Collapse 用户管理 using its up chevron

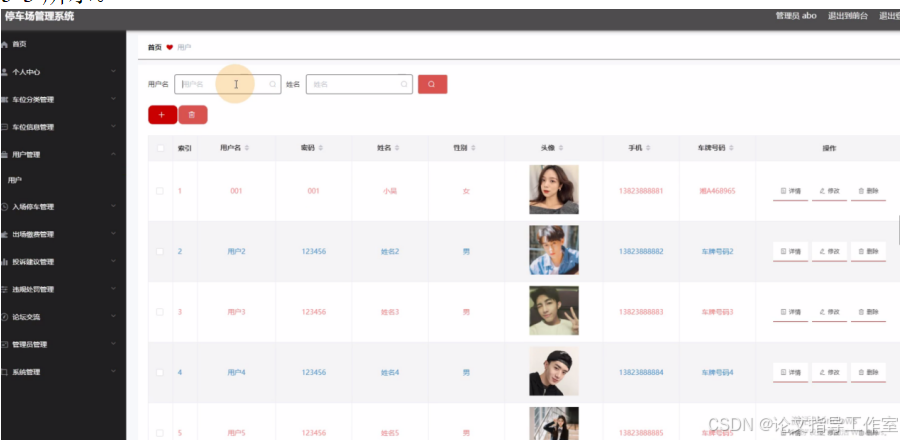[x=113, y=154]
